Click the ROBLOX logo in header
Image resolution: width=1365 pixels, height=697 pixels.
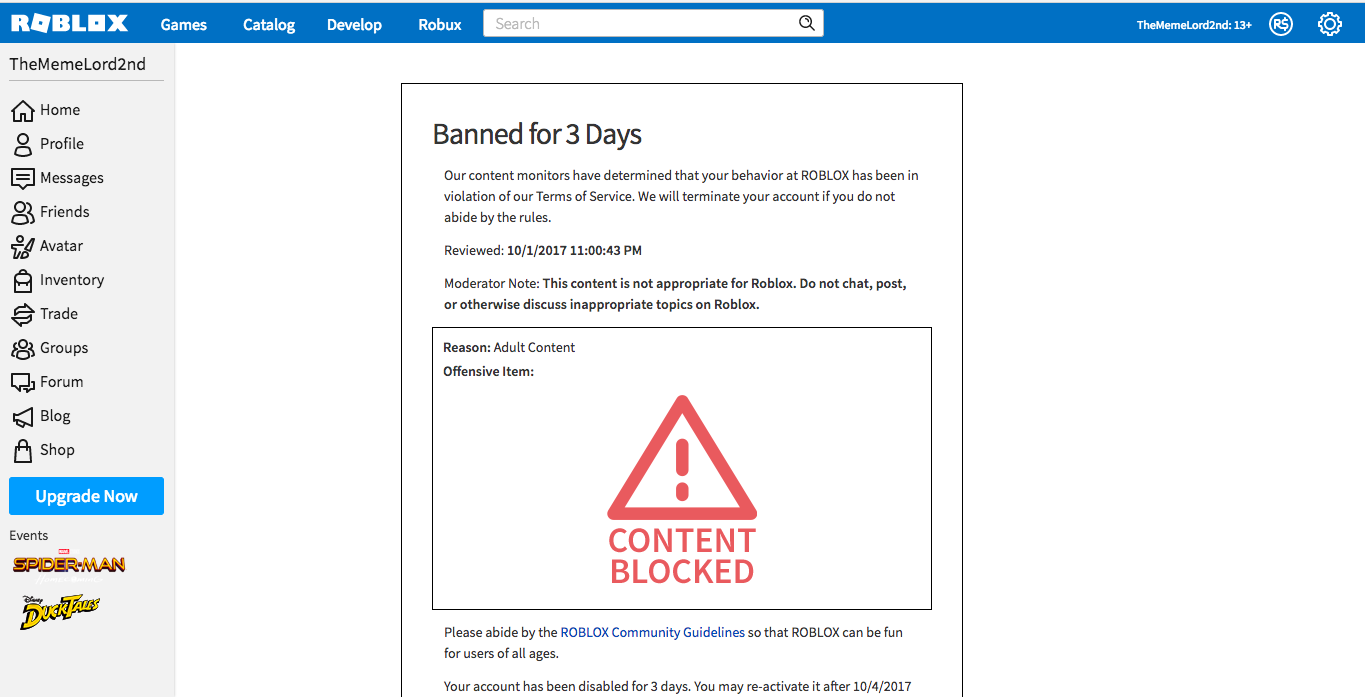click(70, 23)
